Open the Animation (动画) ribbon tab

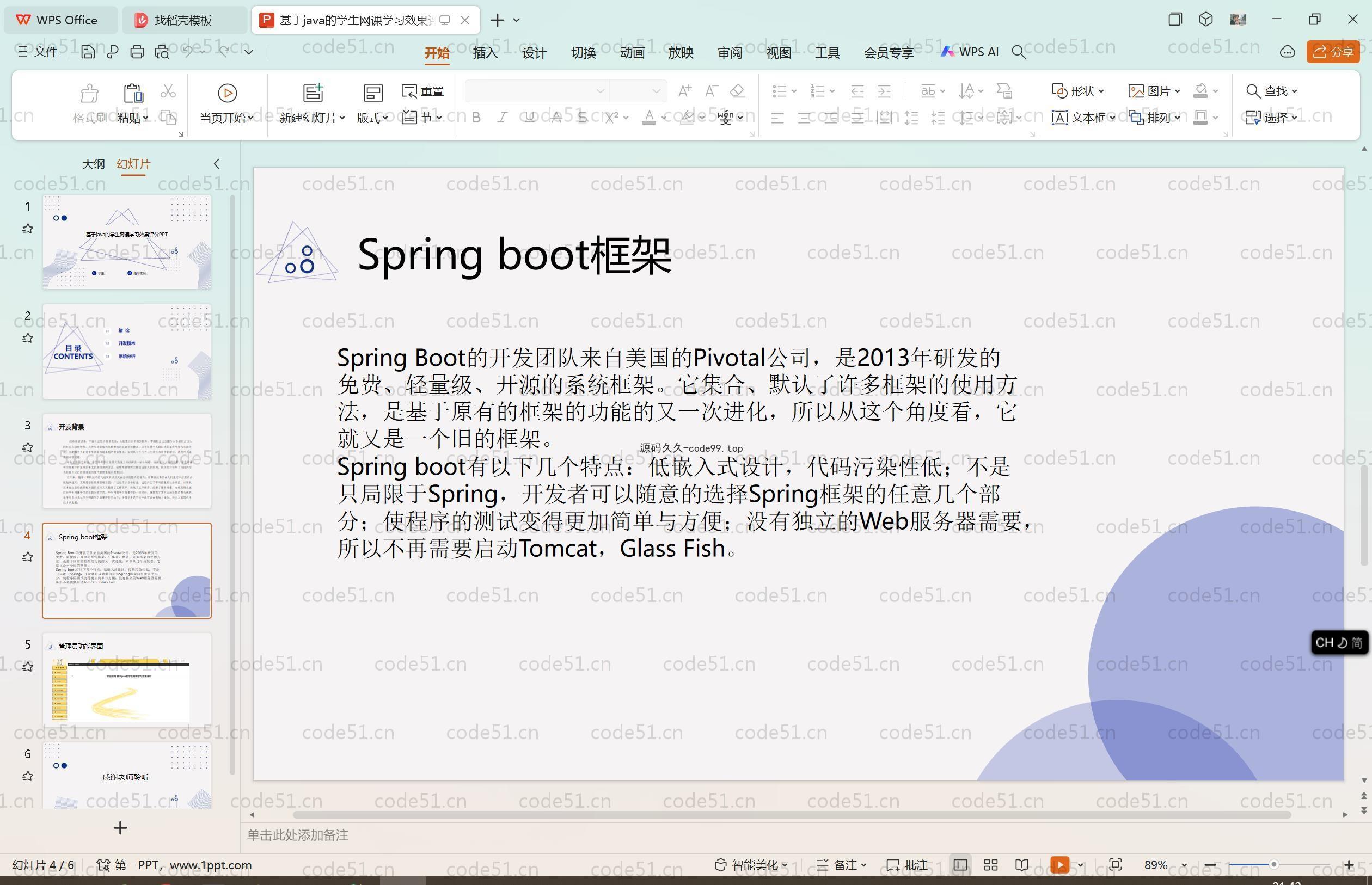(x=632, y=52)
